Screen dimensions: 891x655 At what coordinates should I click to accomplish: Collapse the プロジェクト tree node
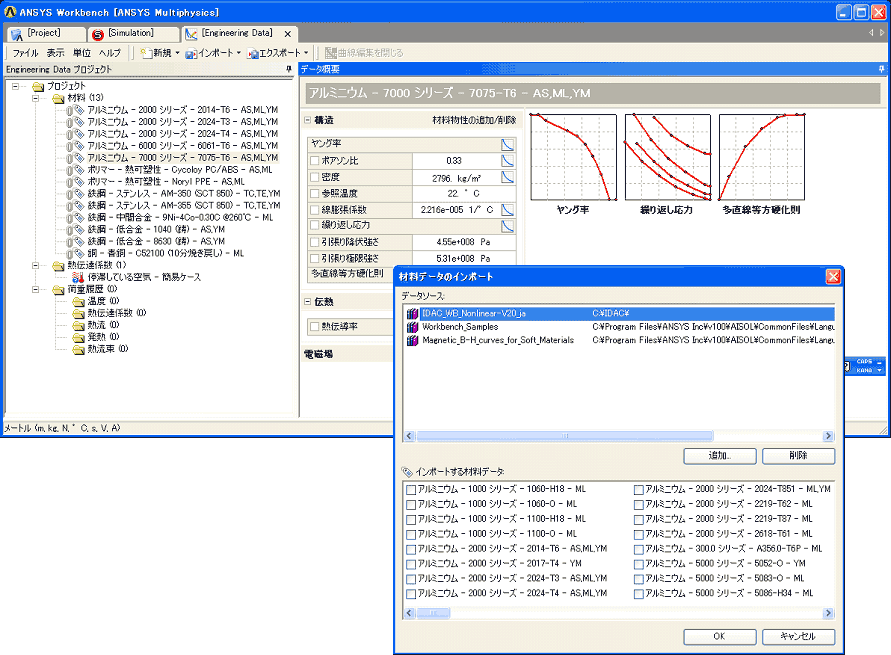tap(15, 86)
